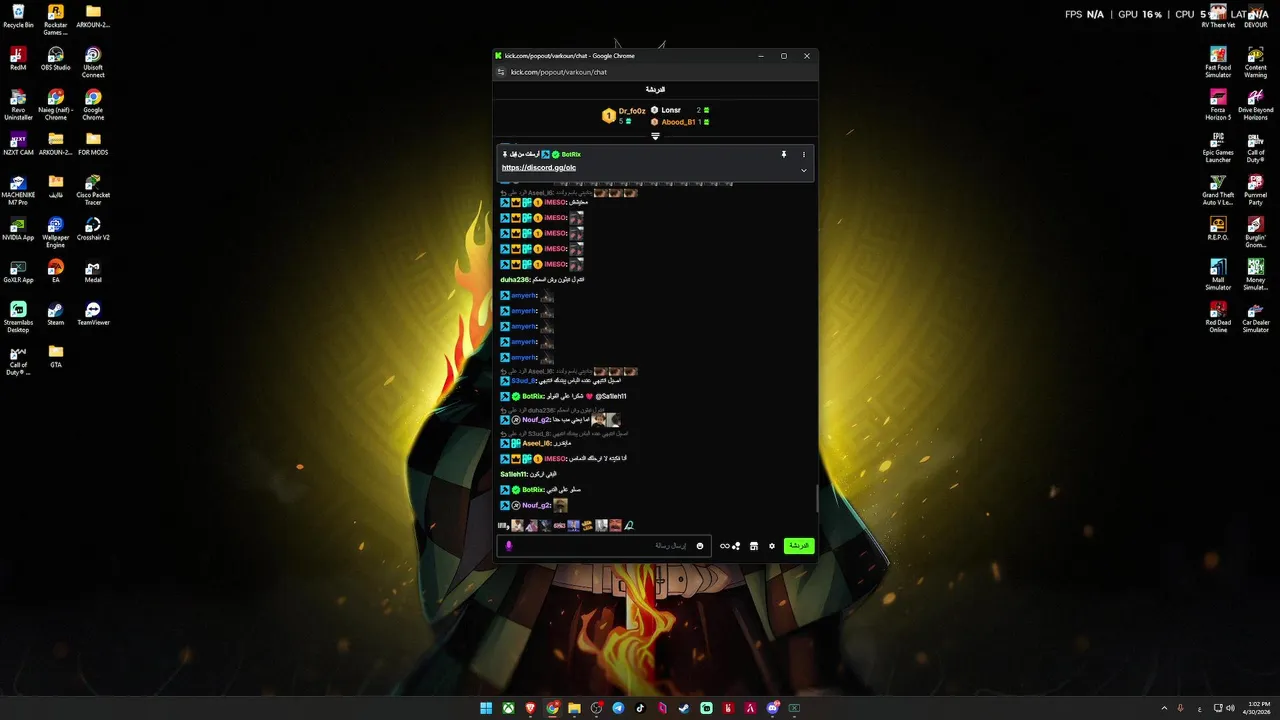This screenshot has height=720, width=1280.
Task: Open Forza Horizon 5 desktop icon
Action: pos(1218,105)
